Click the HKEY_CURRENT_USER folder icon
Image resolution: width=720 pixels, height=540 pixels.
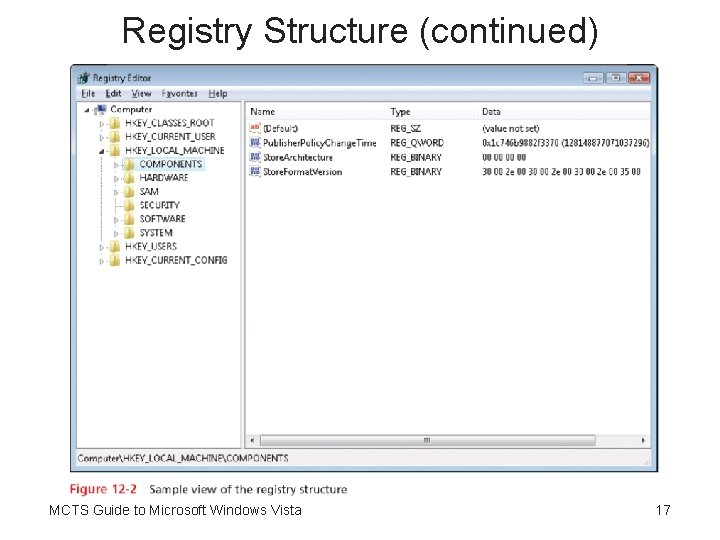[x=115, y=137]
